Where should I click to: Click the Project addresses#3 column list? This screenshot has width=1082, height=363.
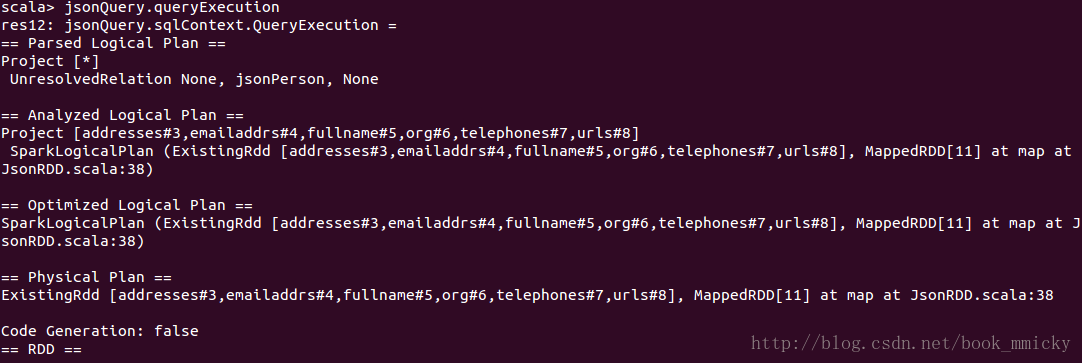tap(321, 133)
